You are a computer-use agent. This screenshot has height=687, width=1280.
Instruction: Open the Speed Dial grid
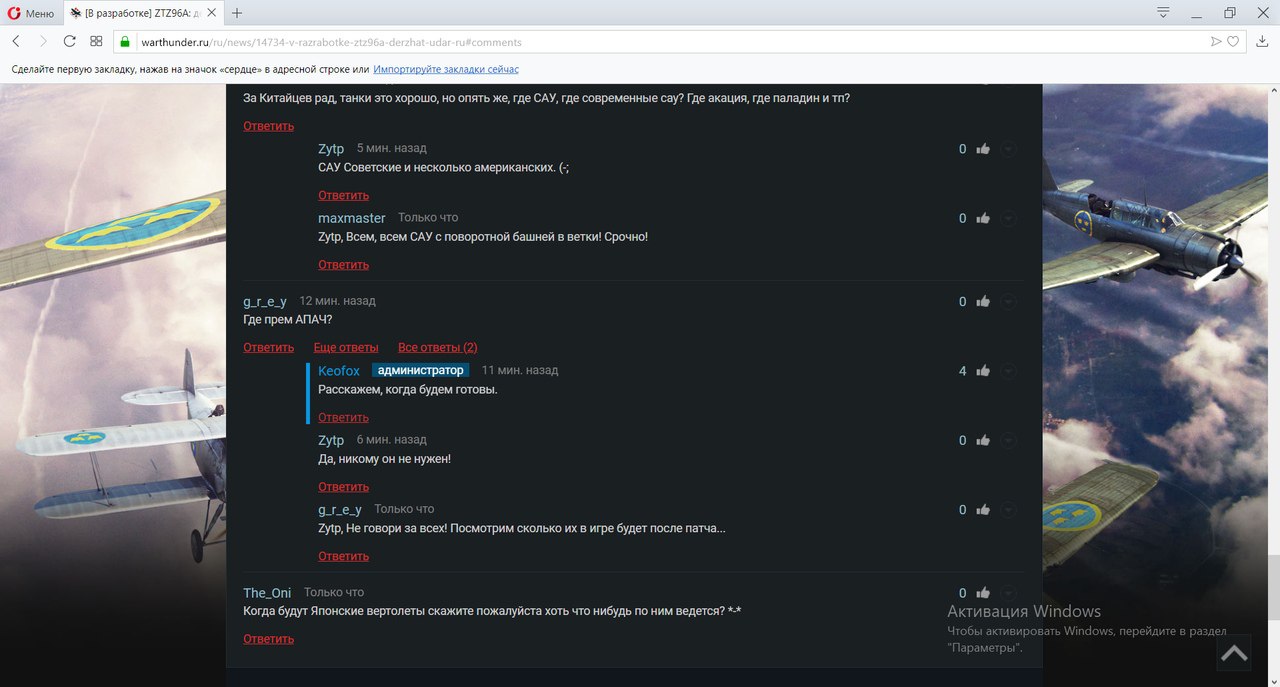(96, 41)
